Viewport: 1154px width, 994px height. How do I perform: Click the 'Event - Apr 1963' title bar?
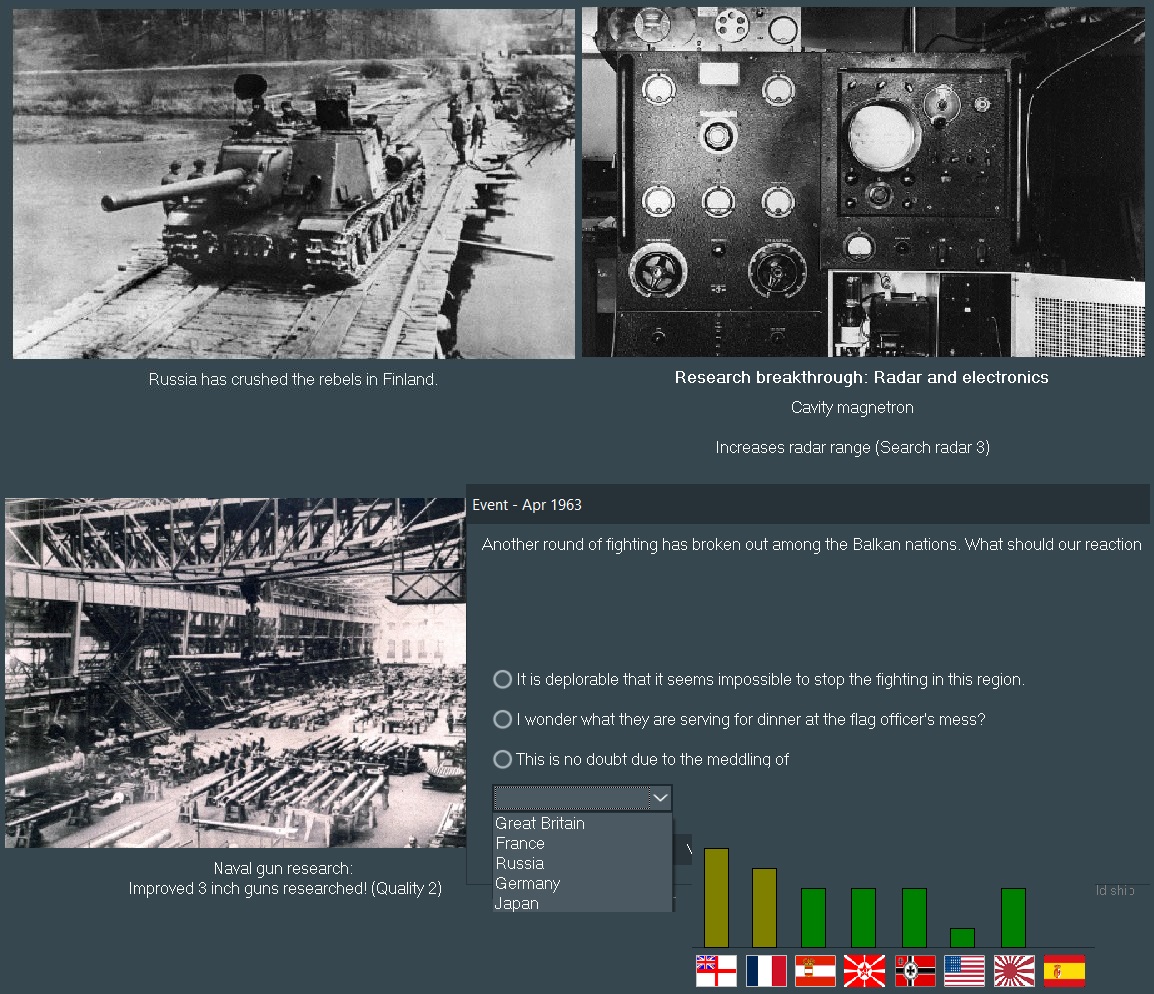(808, 505)
